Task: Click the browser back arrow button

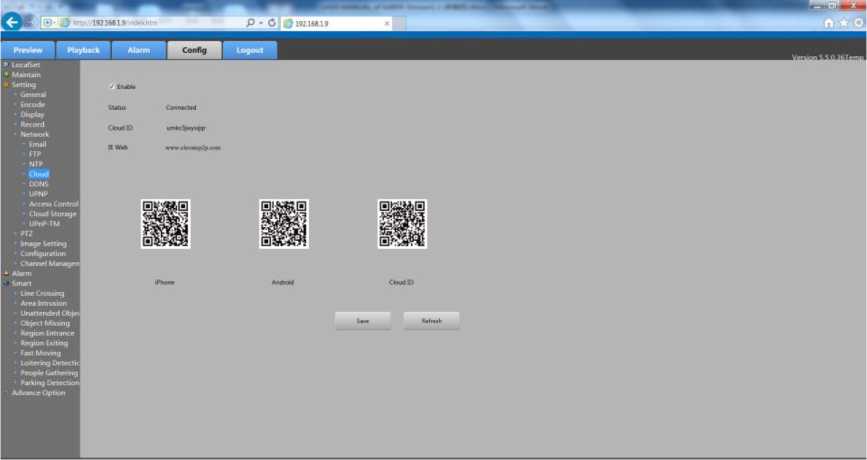Action: tap(13, 22)
